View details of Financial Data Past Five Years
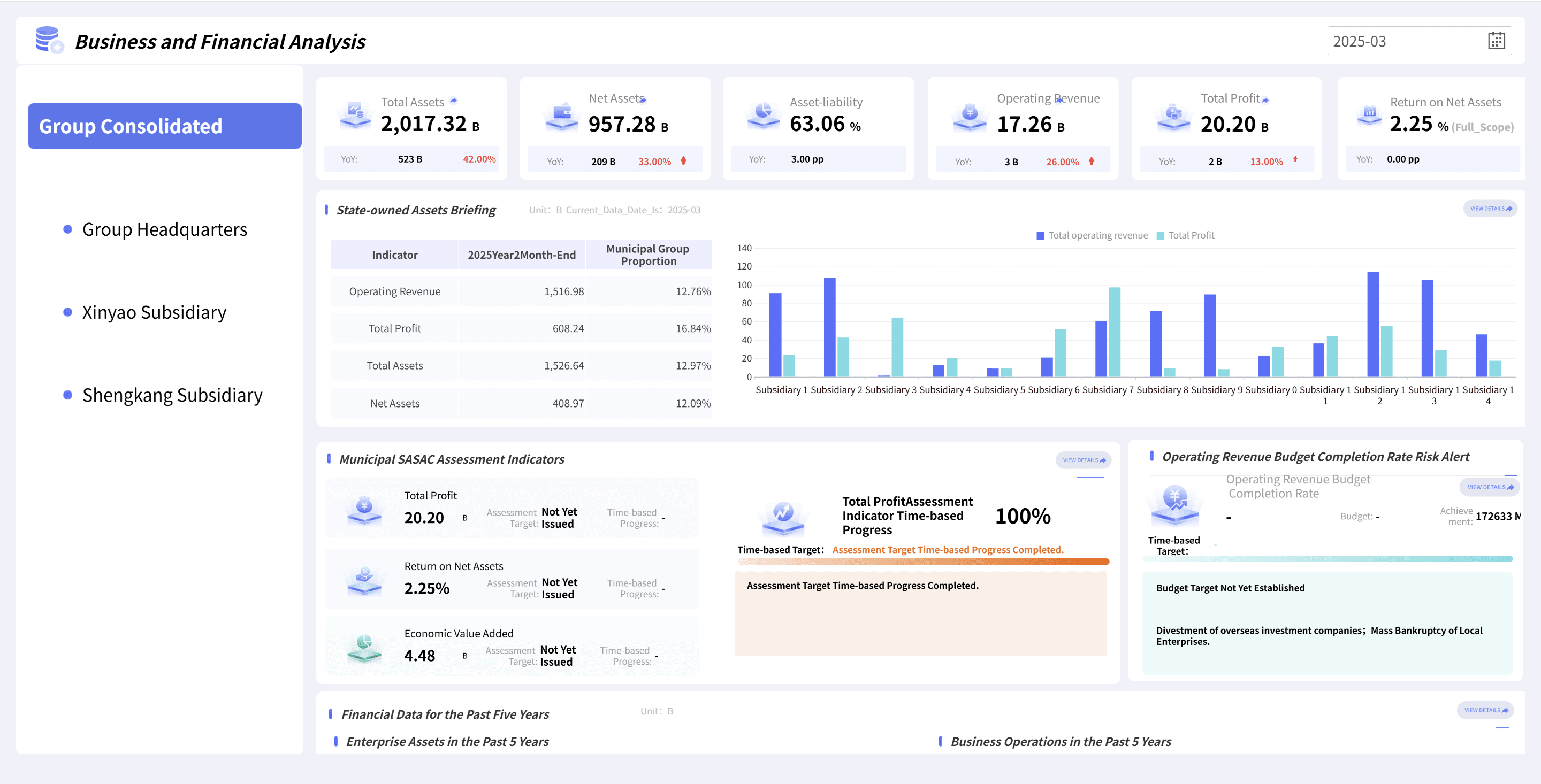Viewport: 1541px width, 784px height. pyautogui.click(x=1485, y=710)
